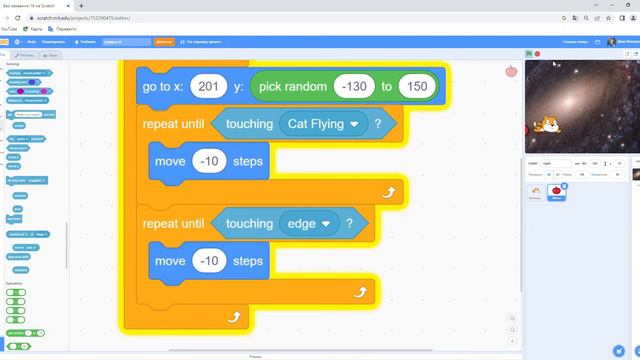The width and height of the screenshot is (640, 360).
Task: Click See Project Page button
Action: pyautogui.click(x=201, y=42)
